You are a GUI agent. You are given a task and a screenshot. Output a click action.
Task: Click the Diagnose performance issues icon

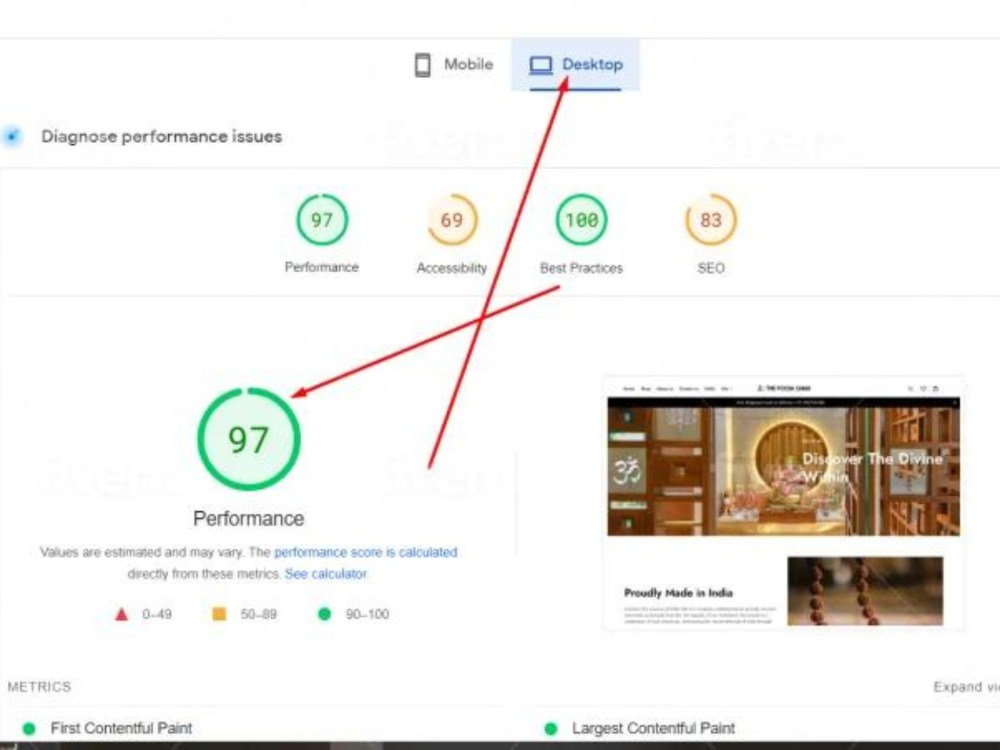pyautogui.click(x=11, y=136)
